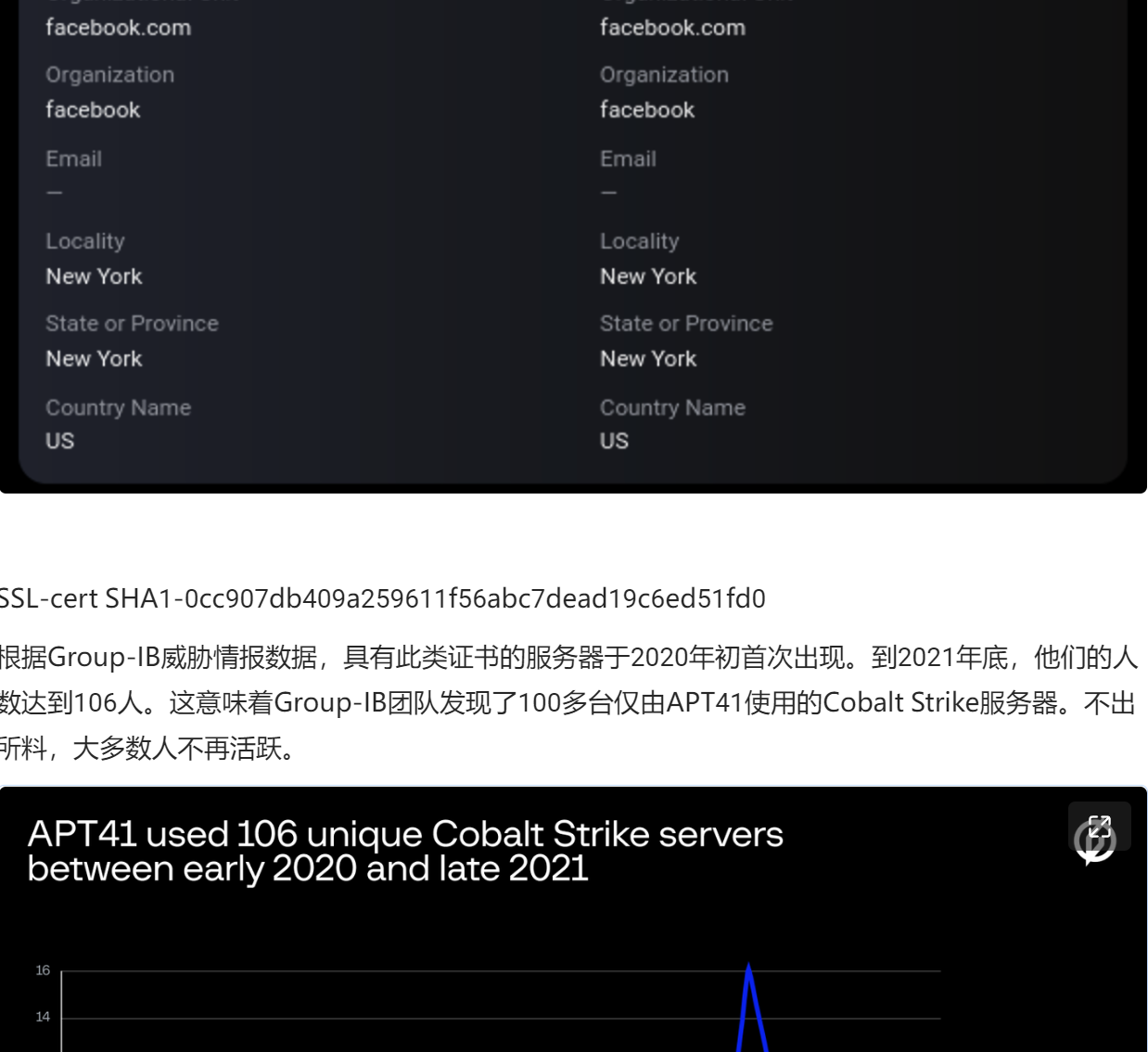Click the chart title about APT41 servers
1148x1052 pixels.
pos(406,849)
